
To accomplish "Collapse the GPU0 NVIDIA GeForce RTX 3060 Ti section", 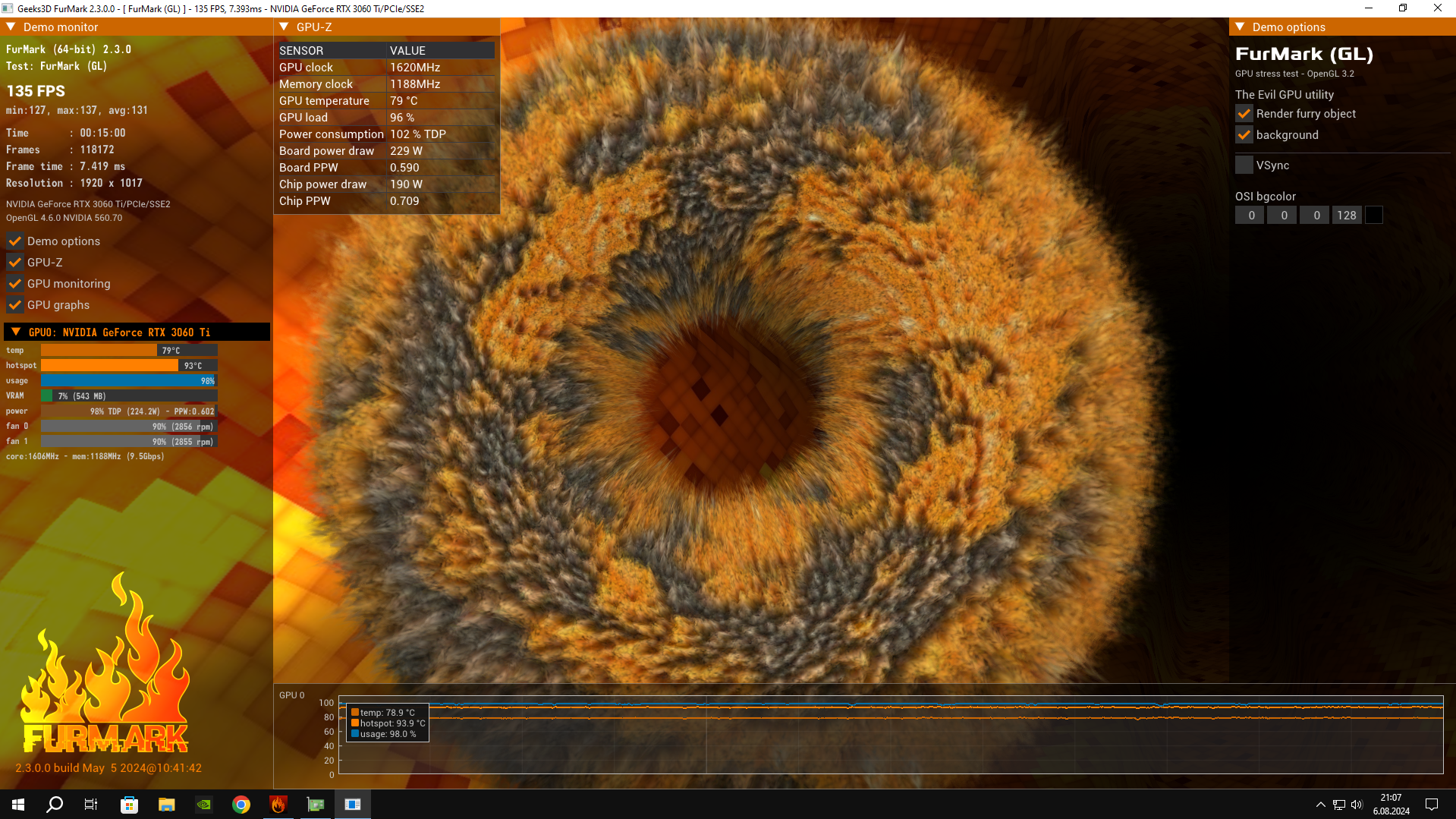I will click(16, 332).
